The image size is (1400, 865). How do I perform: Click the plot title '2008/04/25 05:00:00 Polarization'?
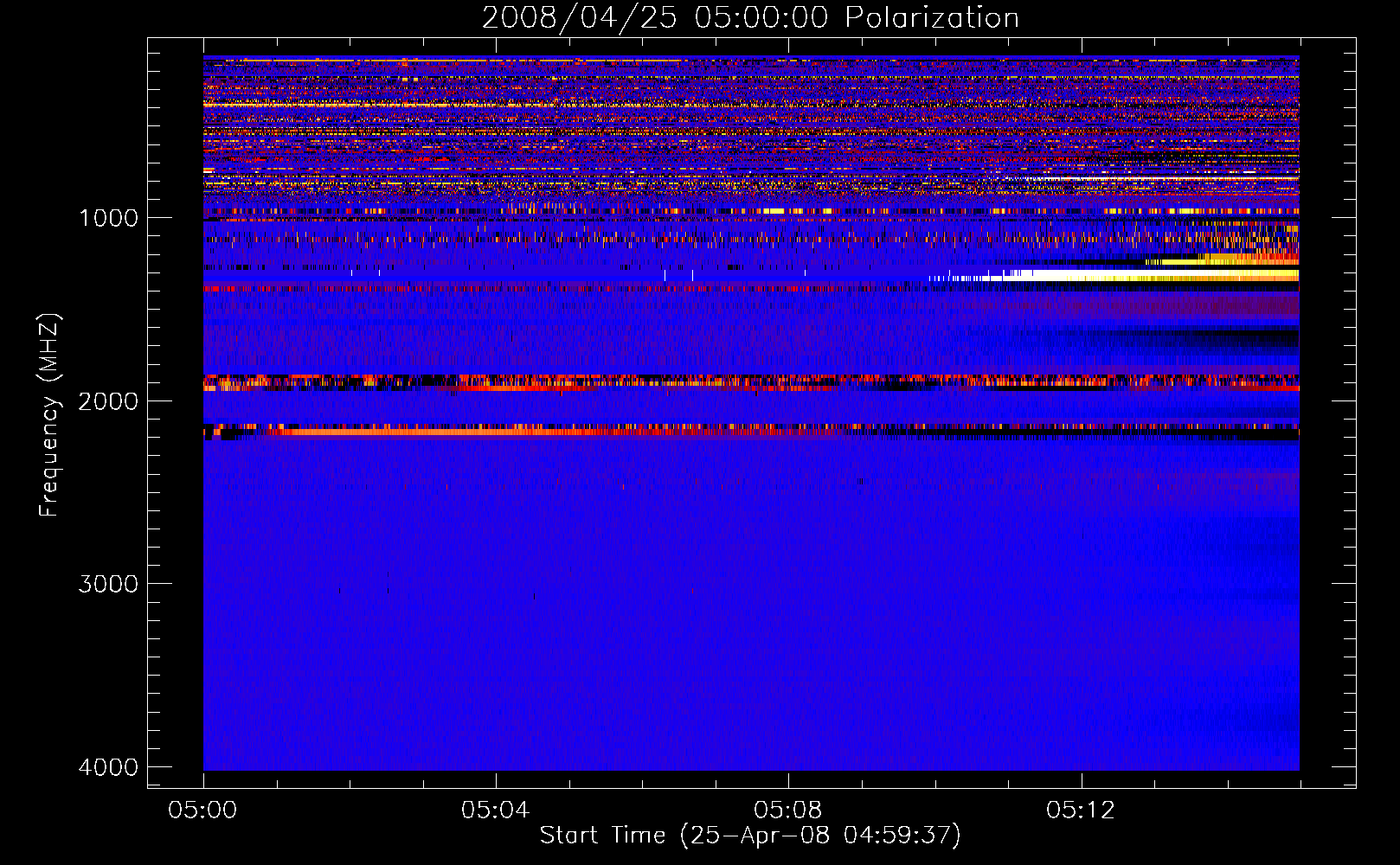click(750, 17)
